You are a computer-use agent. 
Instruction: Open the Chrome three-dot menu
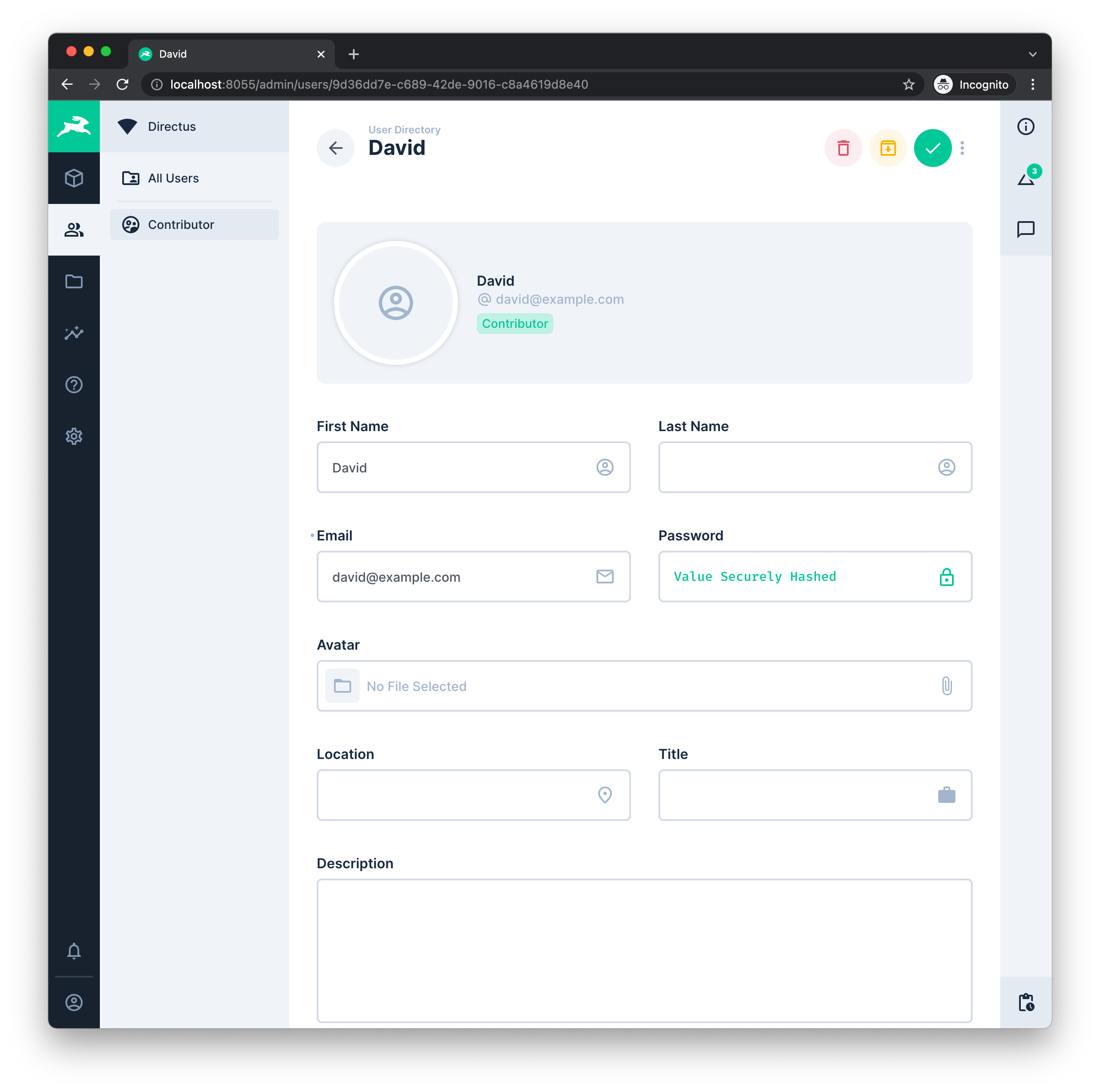pyautogui.click(x=1033, y=84)
